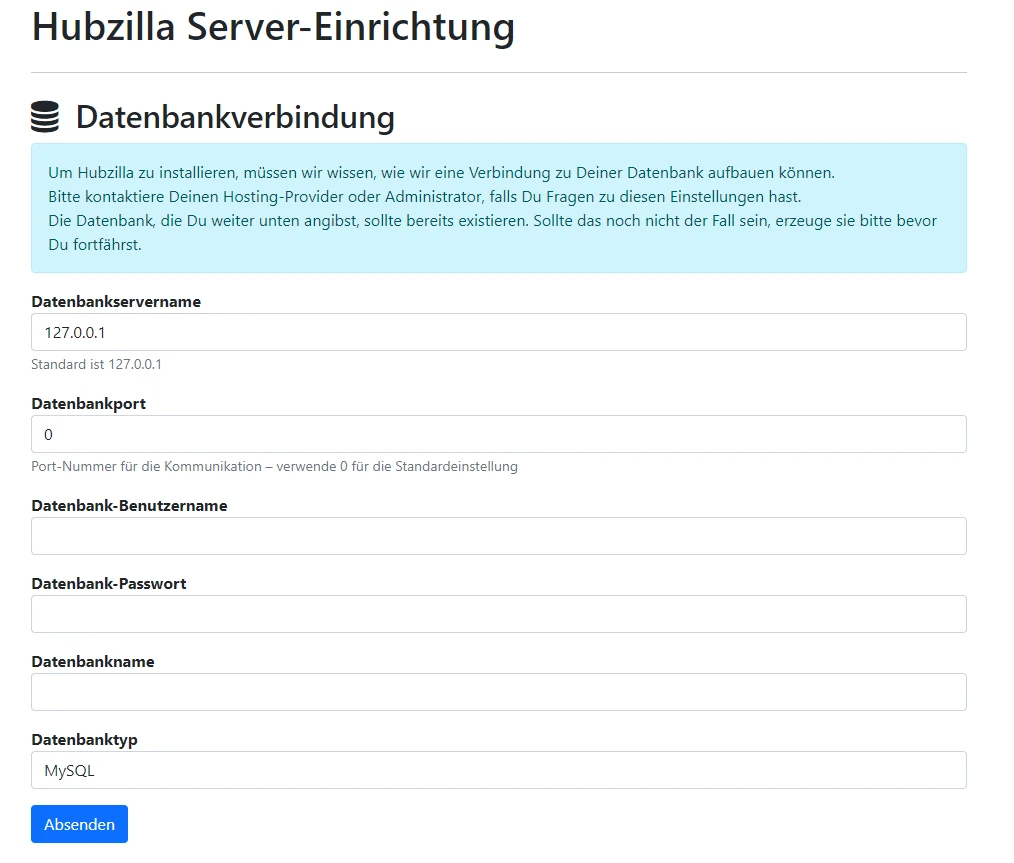Viewport: 1014px width, 863px height.
Task: Click the blue informational notice box
Action: (500, 207)
